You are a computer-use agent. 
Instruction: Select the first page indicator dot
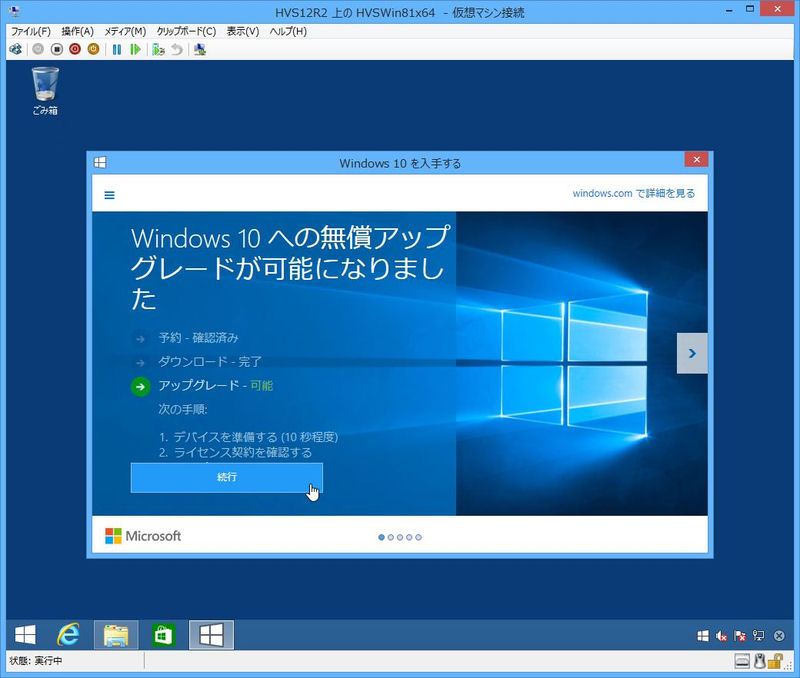tap(381, 537)
